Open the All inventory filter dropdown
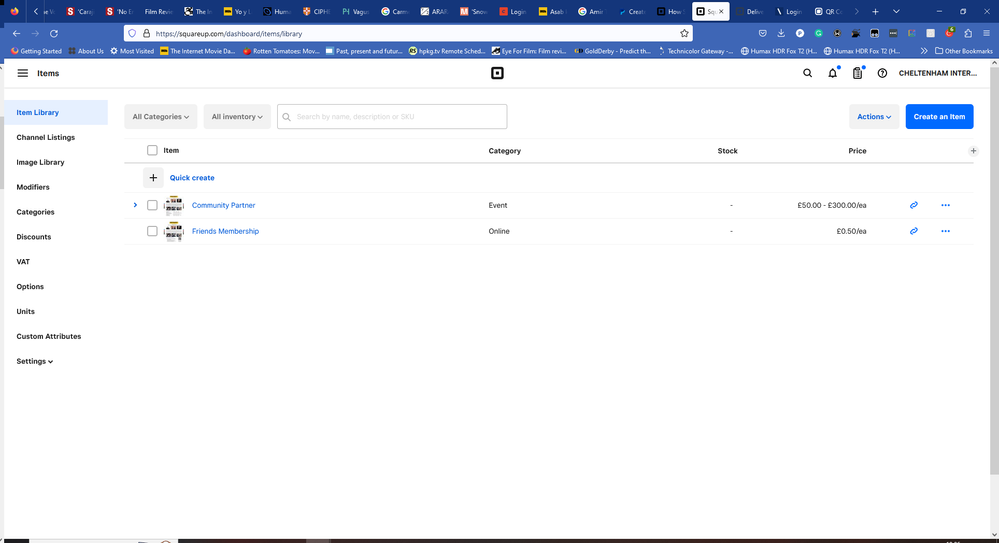 pos(237,117)
